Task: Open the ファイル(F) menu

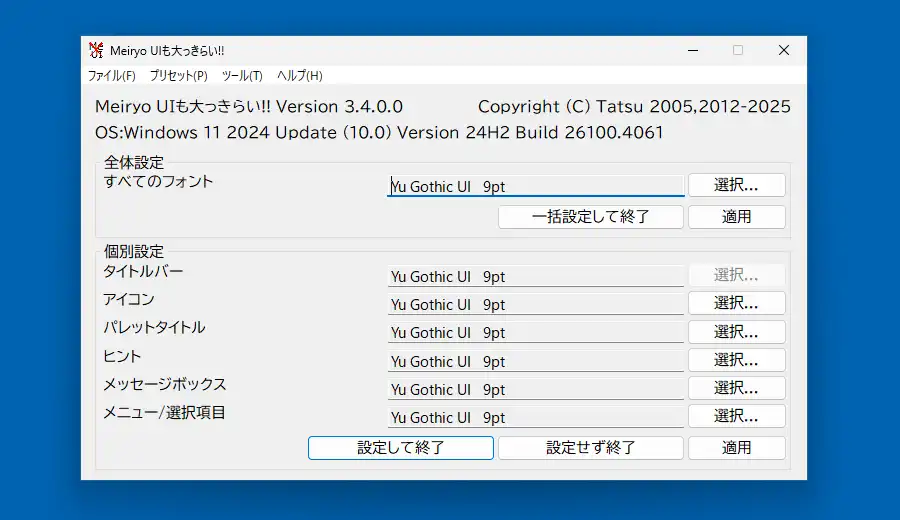Action: (x=111, y=76)
